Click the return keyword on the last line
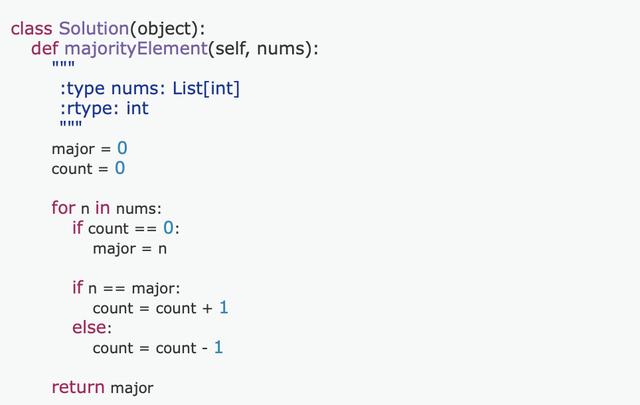Viewport: 640px width, 405px height. [x=78, y=387]
